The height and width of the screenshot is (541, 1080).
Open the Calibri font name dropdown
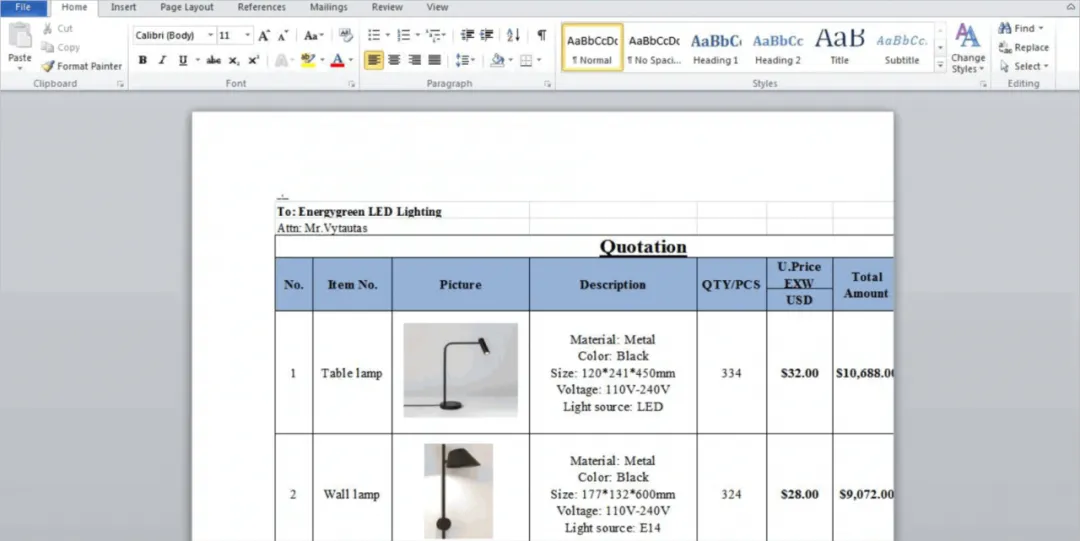(210, 35)
